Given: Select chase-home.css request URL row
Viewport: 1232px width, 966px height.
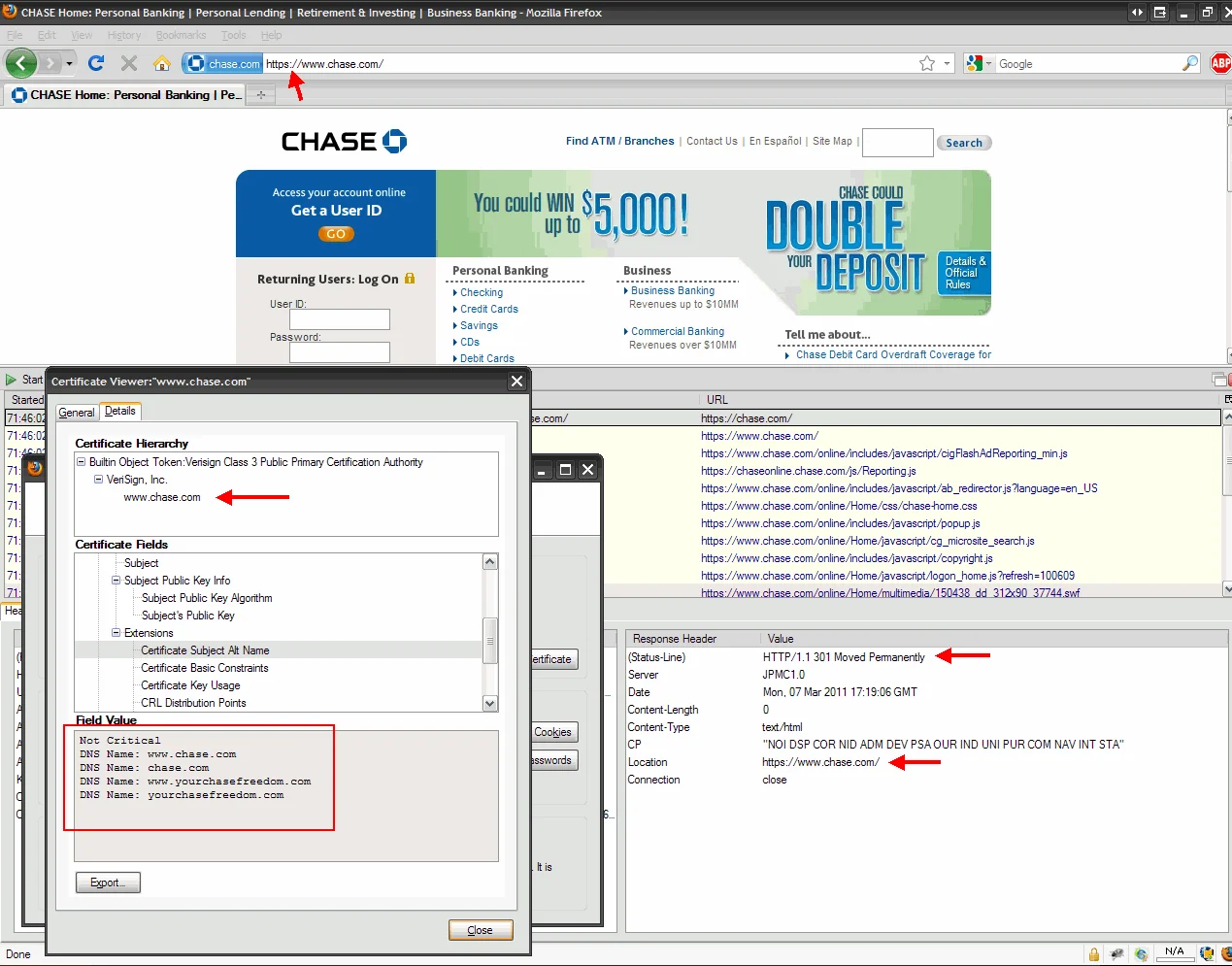Looking at the screenshot, I should (x=839, y=506).
